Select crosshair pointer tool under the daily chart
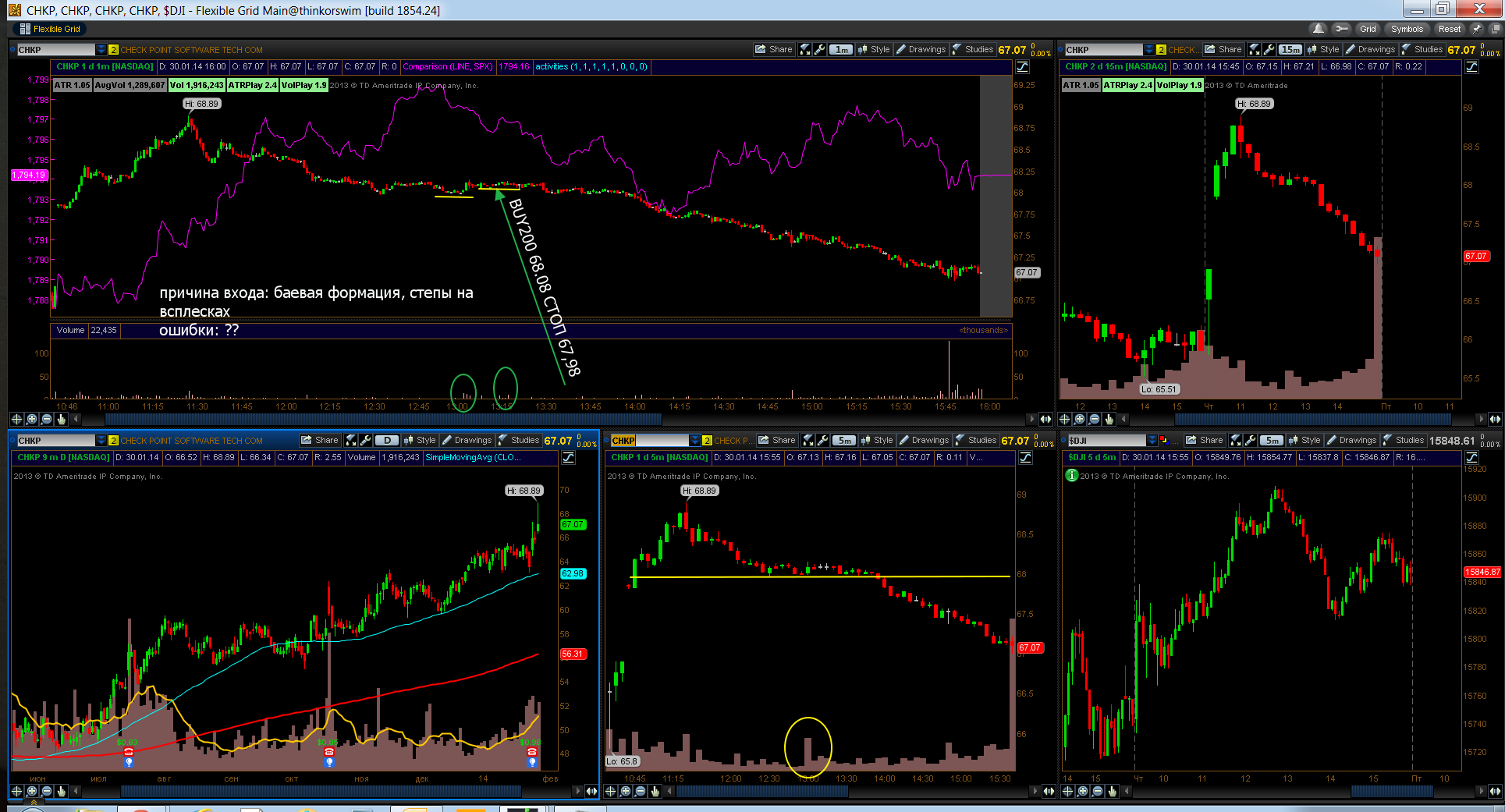Screen dimensions: 1505x812 click(x=16, y=791)
